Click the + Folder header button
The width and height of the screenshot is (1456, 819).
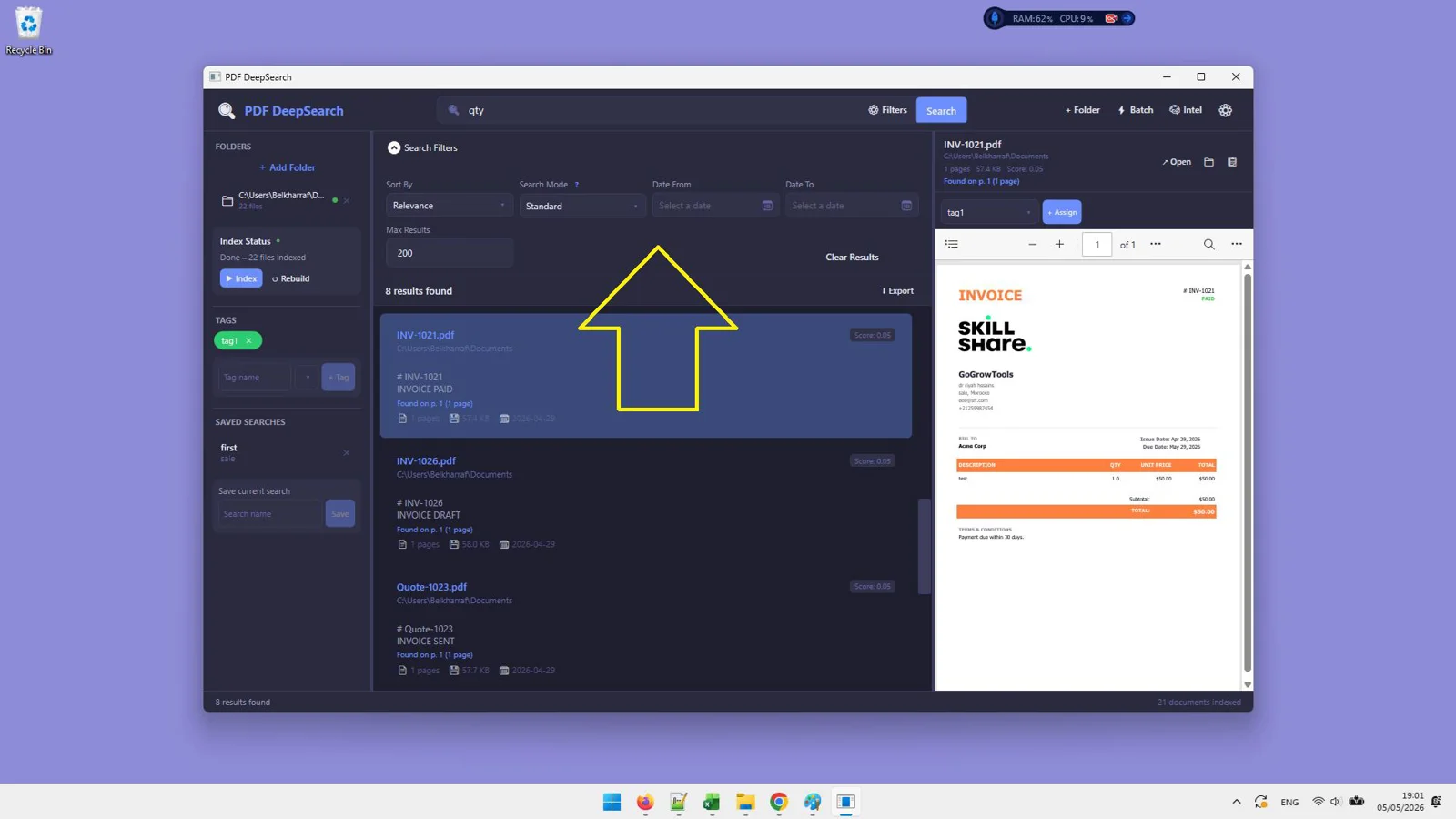point(1082,110)
